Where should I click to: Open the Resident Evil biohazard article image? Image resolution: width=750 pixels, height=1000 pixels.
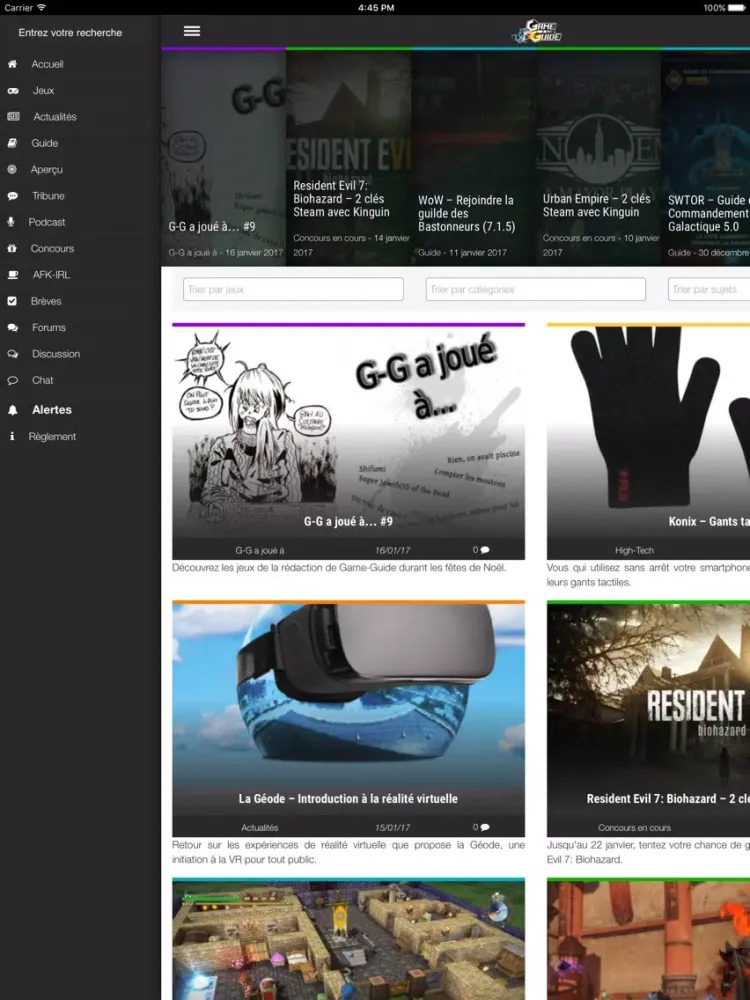point(648,710)
